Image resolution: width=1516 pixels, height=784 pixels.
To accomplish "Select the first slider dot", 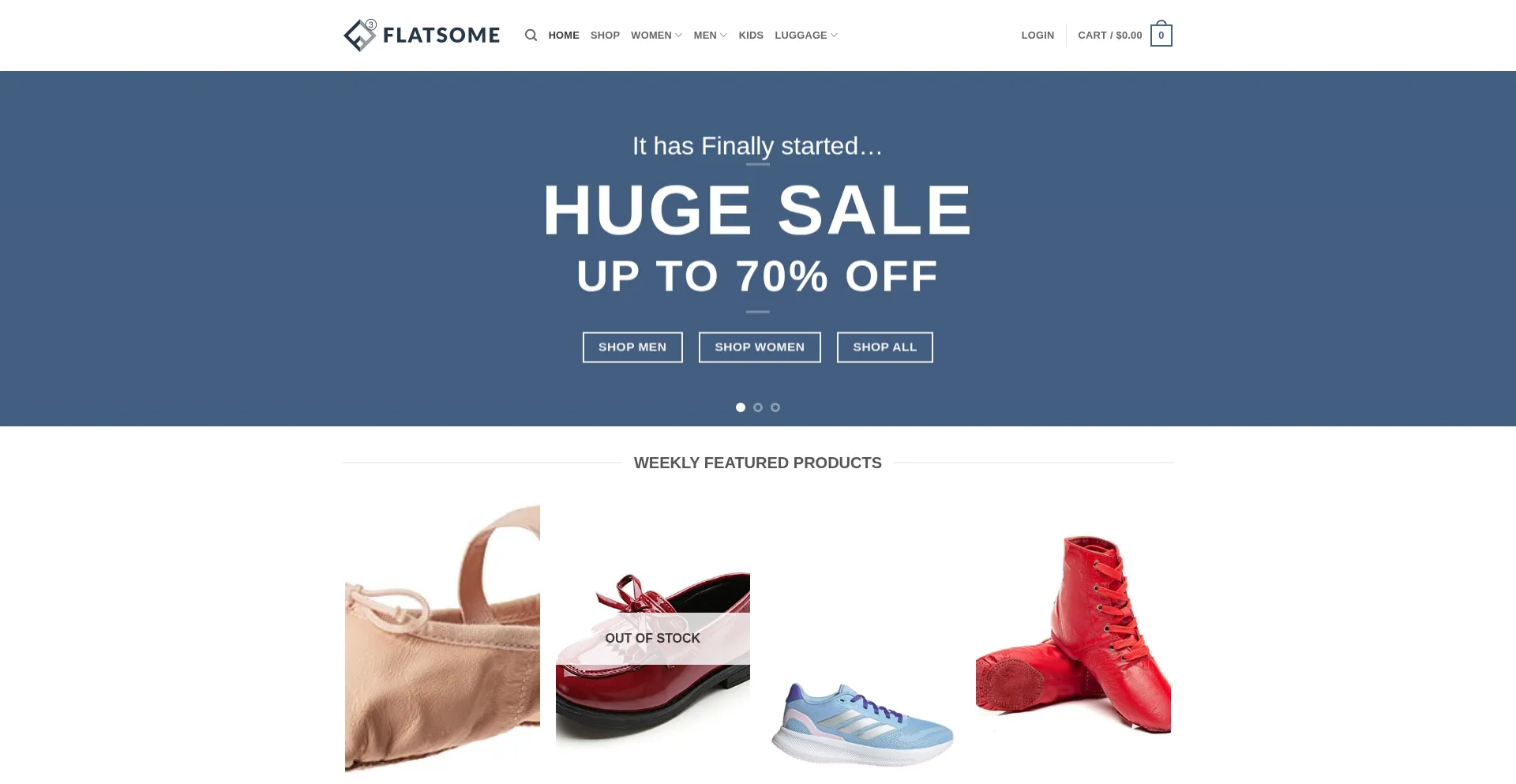I will [x=741, y=407].
